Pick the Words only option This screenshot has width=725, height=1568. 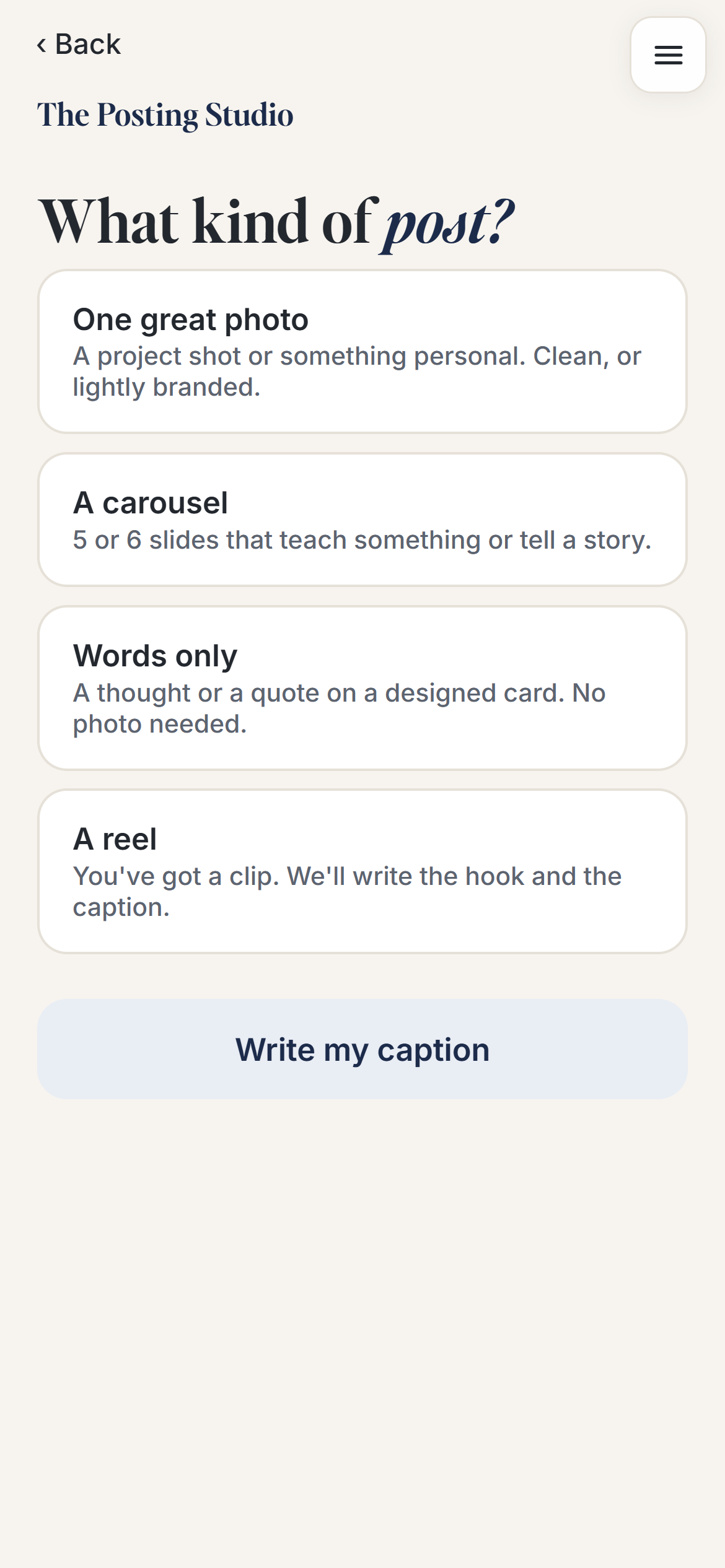coord(362,688)
